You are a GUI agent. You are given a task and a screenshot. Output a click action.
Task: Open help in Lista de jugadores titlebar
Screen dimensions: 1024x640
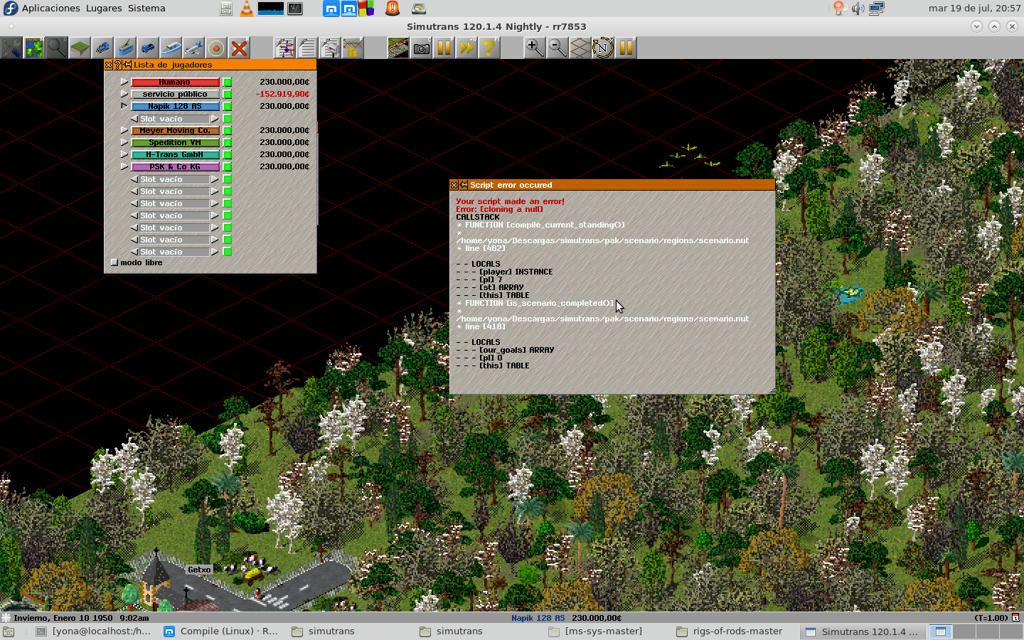pos(118,65)
